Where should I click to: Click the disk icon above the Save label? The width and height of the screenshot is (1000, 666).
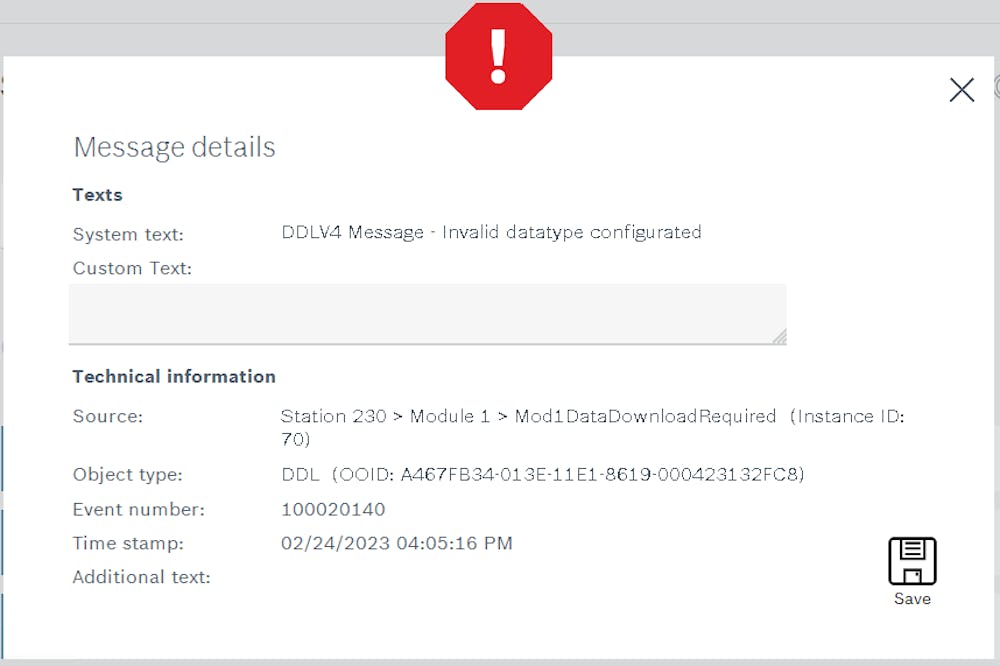(x=911, y=558)
